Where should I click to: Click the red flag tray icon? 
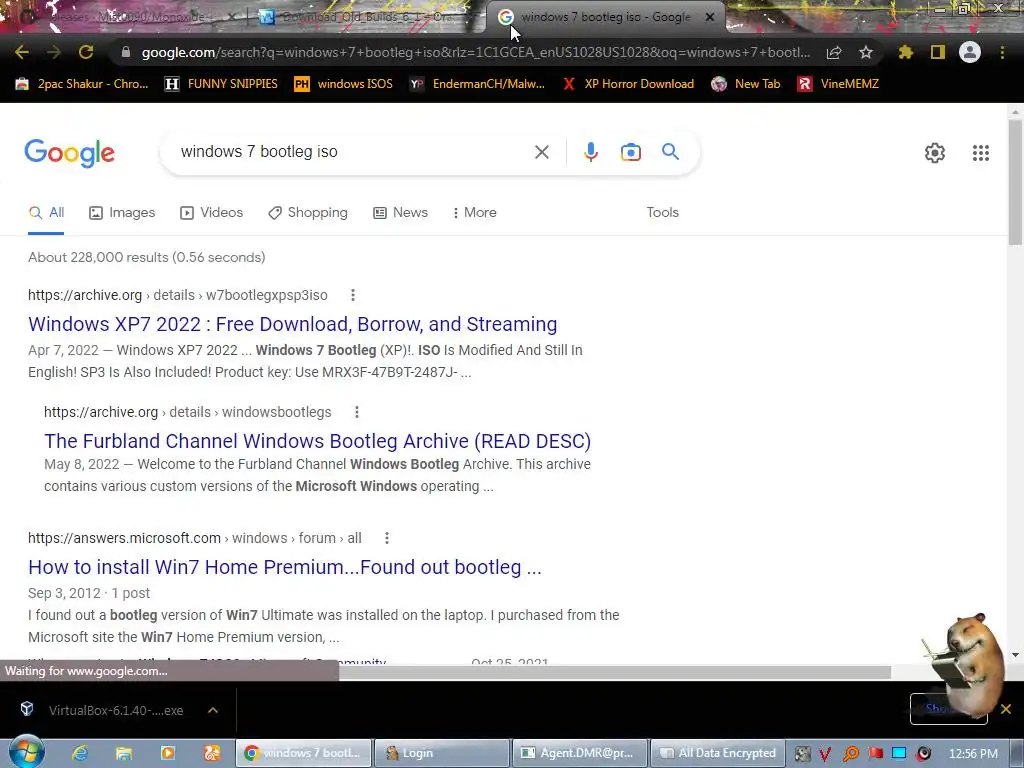pyautogui.click(x=876, y=753)
